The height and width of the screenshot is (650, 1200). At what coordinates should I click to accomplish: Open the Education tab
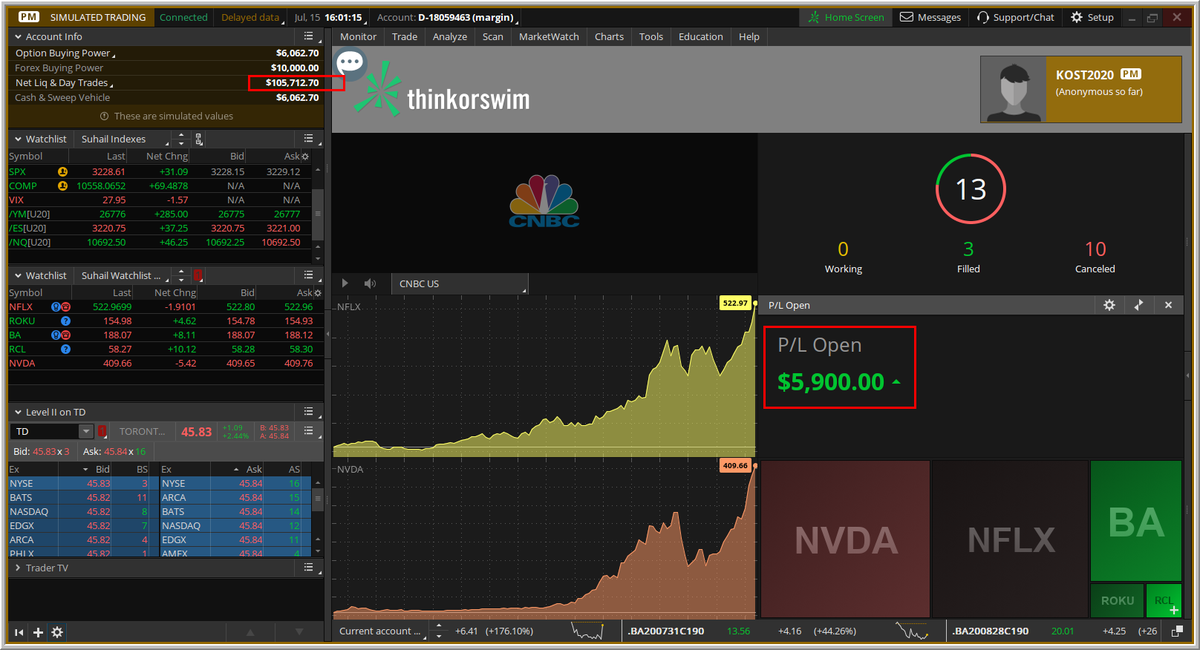point(701,37)
